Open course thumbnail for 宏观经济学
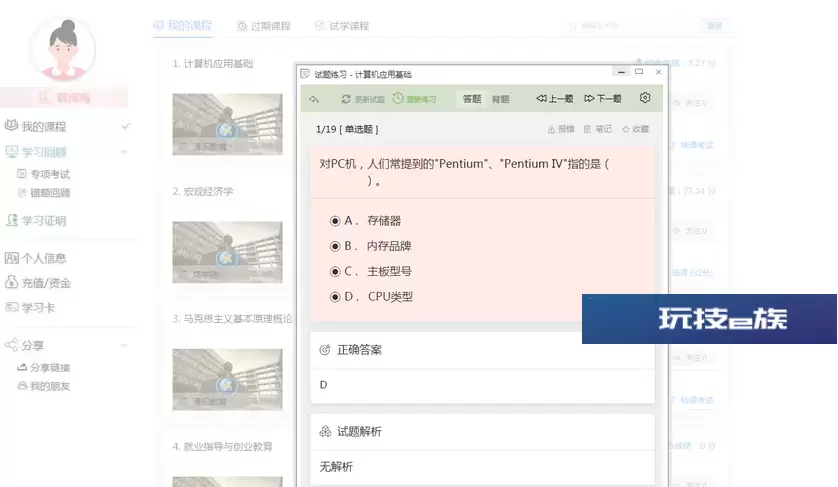Screen dimensions: 838x487 click(227, 252)
